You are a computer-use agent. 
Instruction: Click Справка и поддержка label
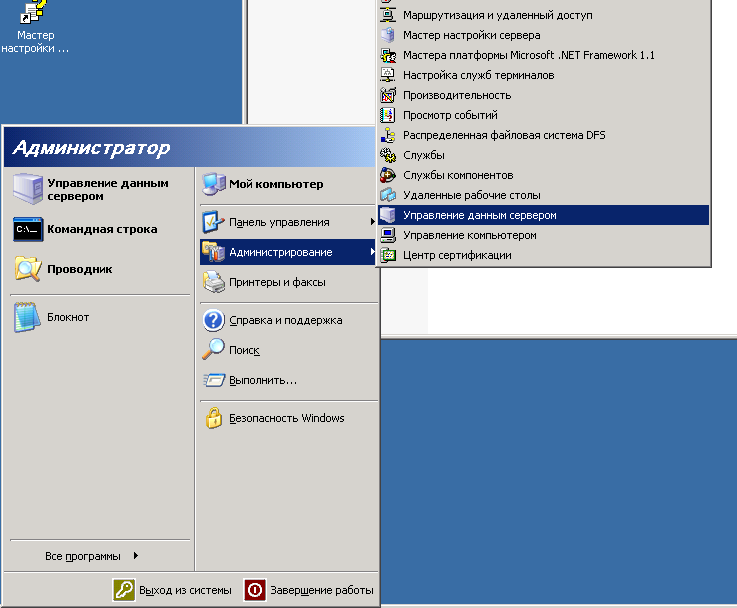coord(286,320)
